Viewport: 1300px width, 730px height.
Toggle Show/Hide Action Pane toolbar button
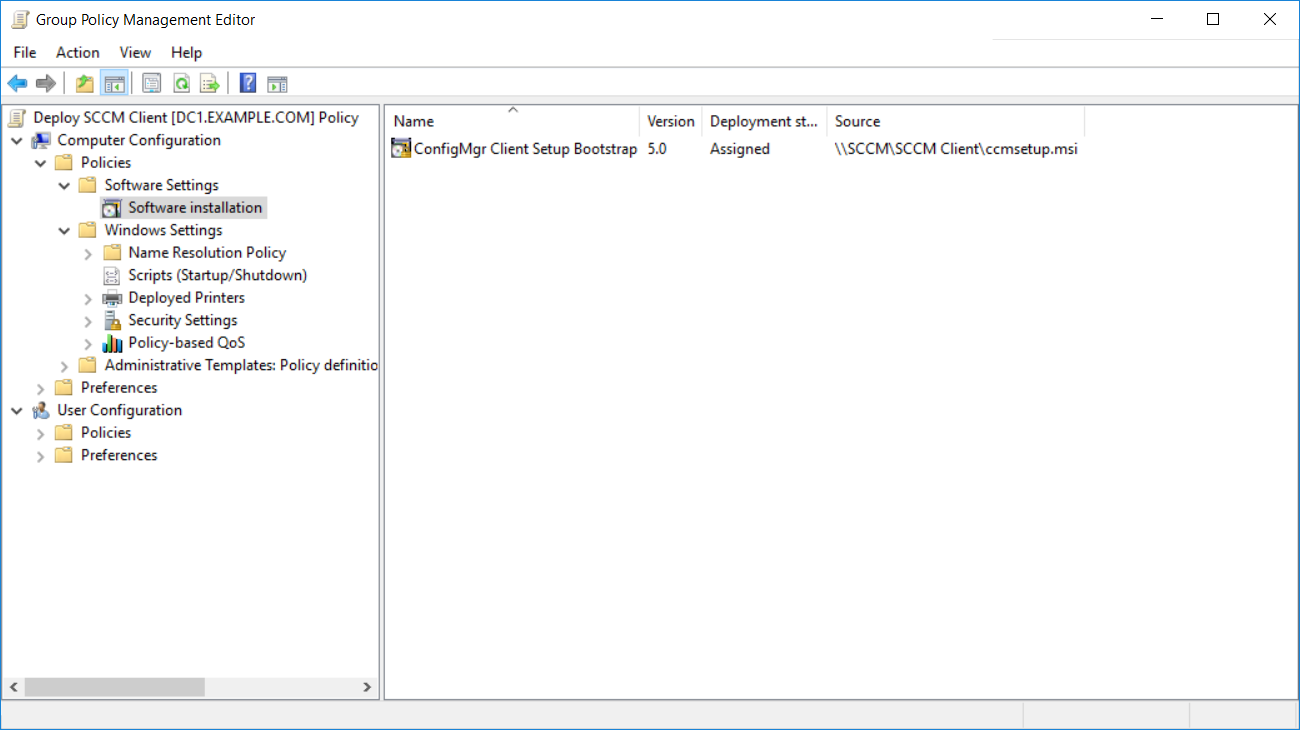click(x=277, y=83)
